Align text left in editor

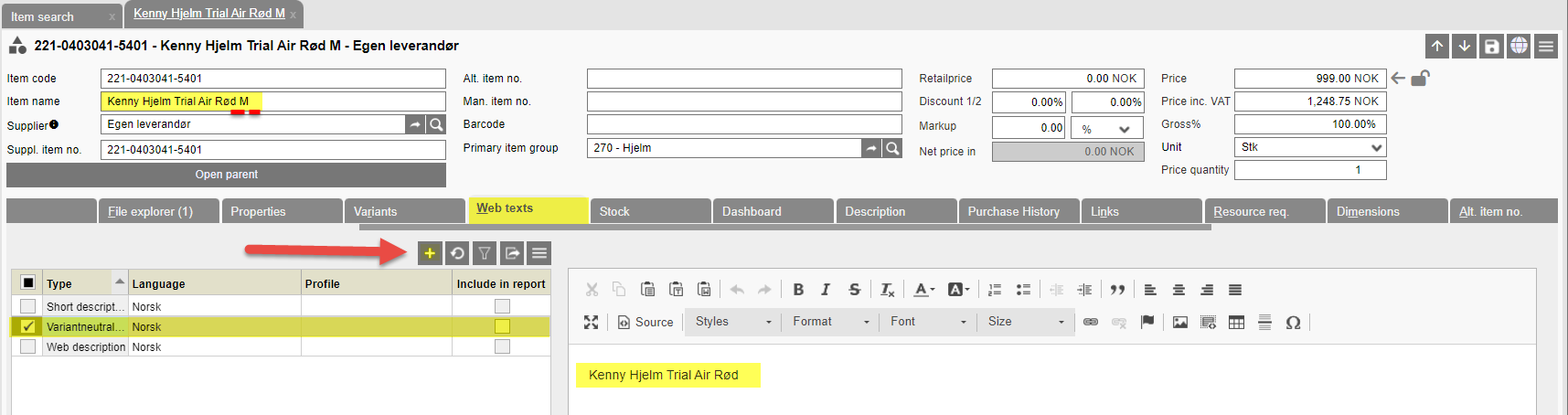[1150, 290]
